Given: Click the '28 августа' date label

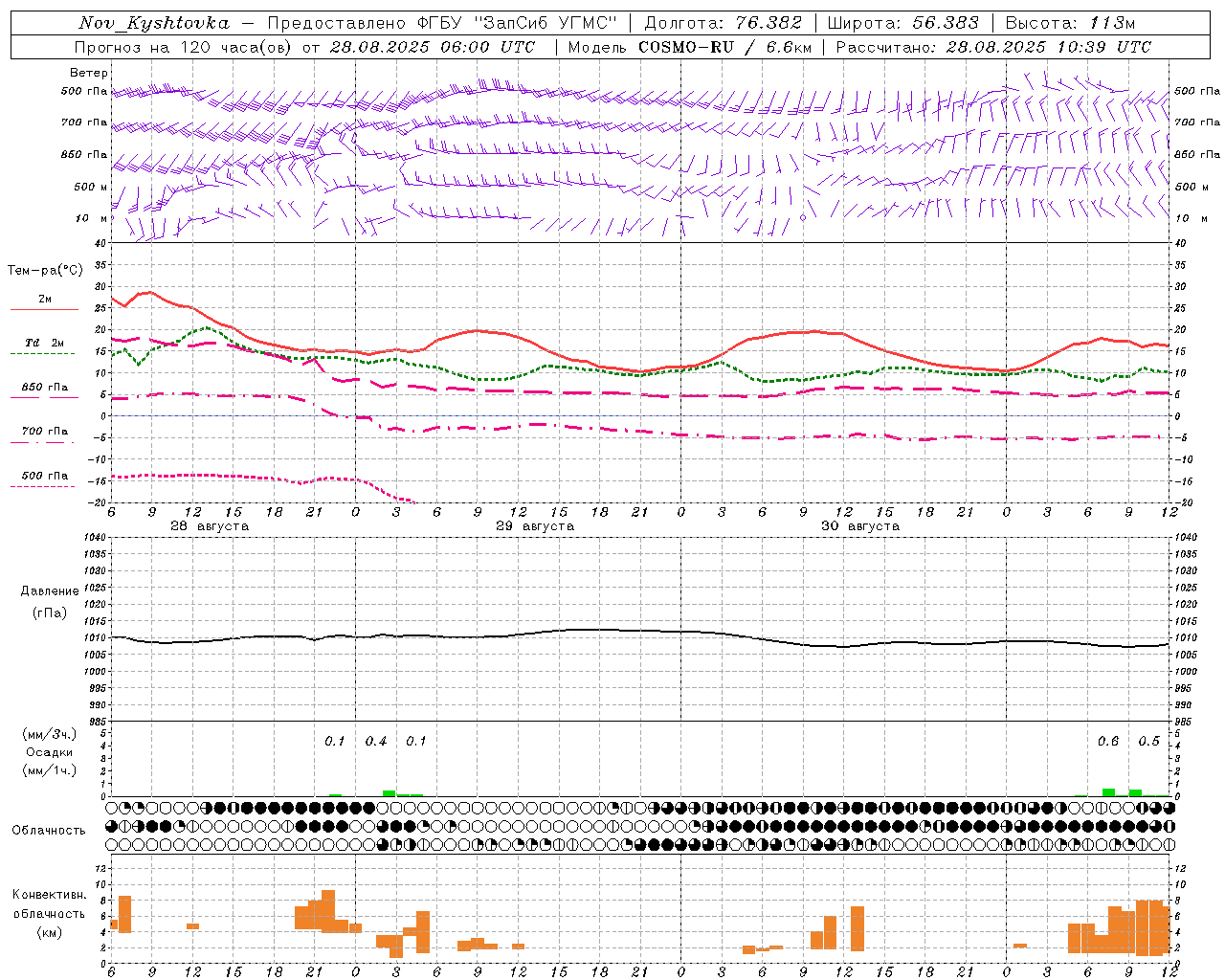Looking at the screenshot, I should 210,526.
